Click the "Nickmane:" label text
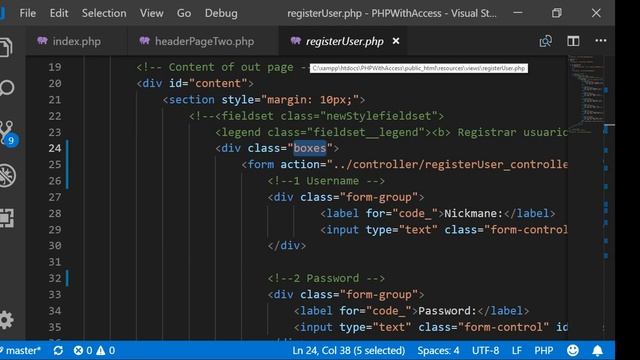 coord(473,213)
